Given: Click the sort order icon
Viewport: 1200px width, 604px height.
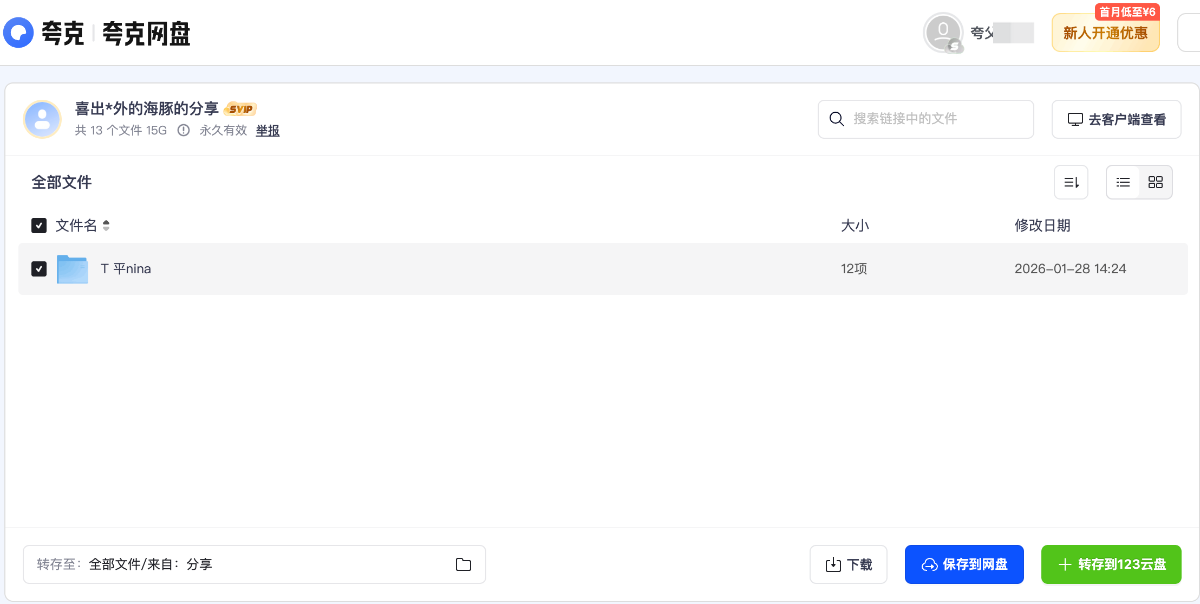Looking at the screenshot, I should pos(1070,182).
